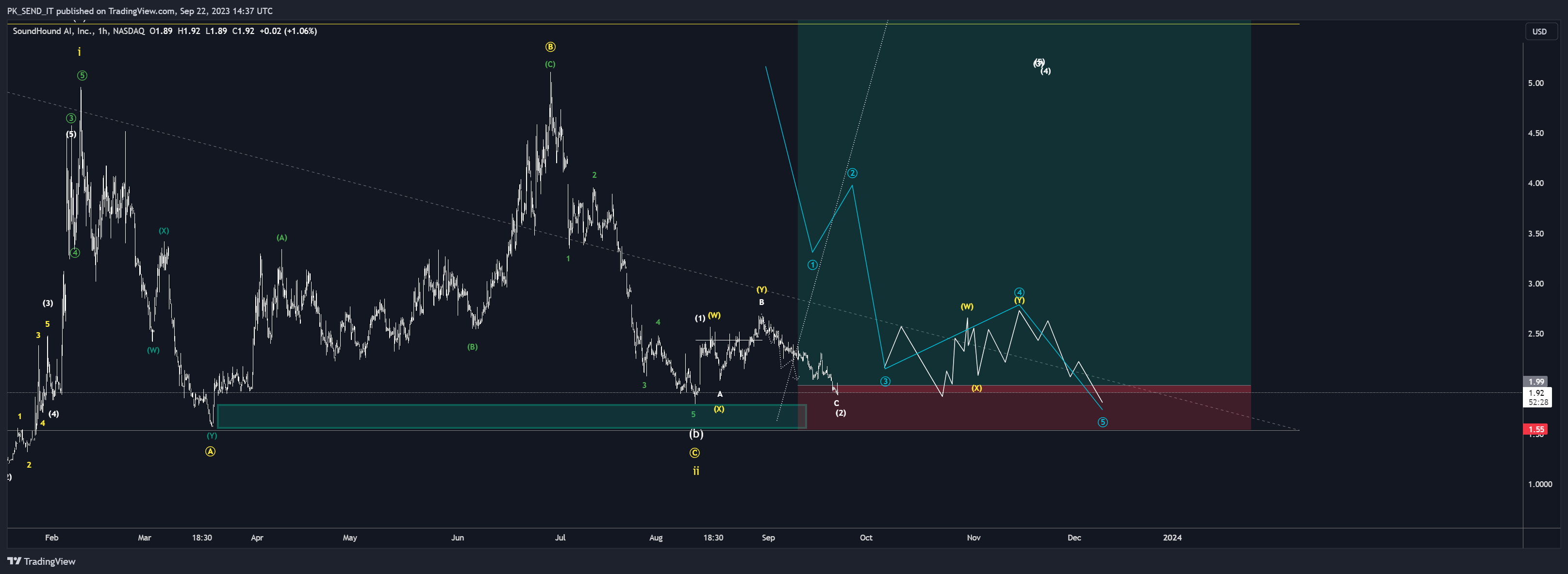Select the cyan circled 1 projection label
The image size is (1568, 574).
pyautogui.click(x=812, y=265)
